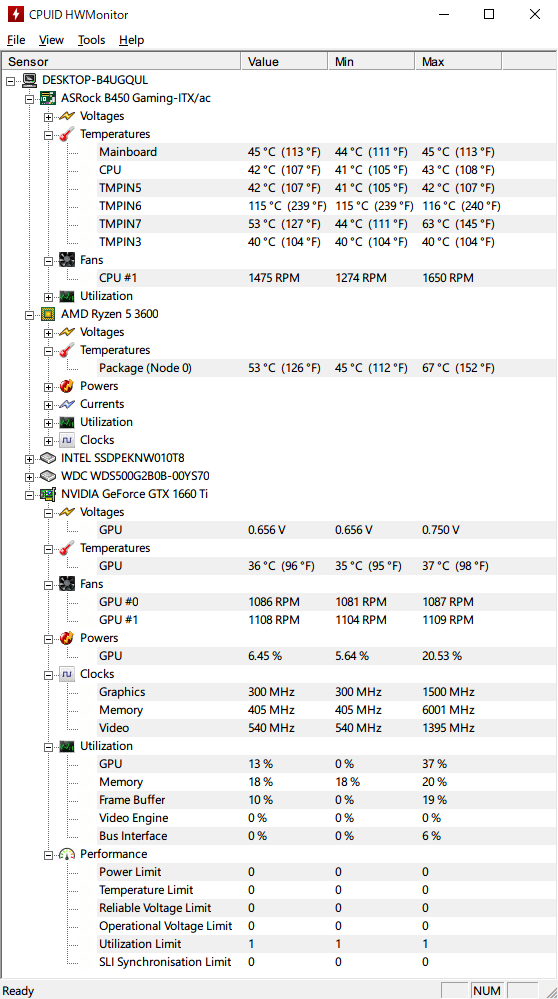
Task: Click the GPU Temperatures thermometer icon
Action: (67, 548)
